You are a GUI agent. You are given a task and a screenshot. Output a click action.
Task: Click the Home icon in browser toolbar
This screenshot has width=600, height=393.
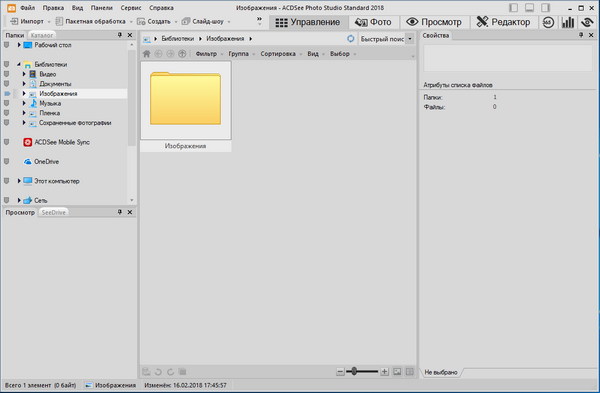[x=147, y=54]
